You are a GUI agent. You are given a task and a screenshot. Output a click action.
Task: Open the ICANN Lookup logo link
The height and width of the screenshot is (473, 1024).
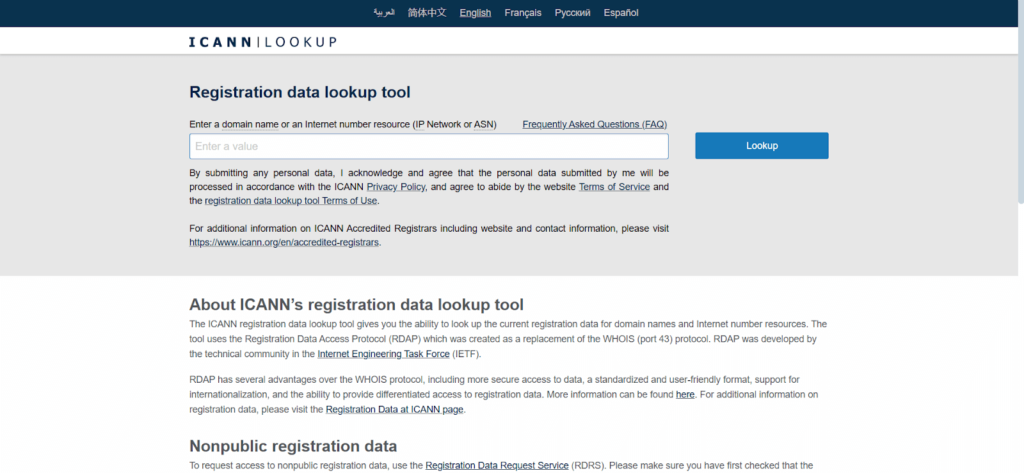[263, 42]
